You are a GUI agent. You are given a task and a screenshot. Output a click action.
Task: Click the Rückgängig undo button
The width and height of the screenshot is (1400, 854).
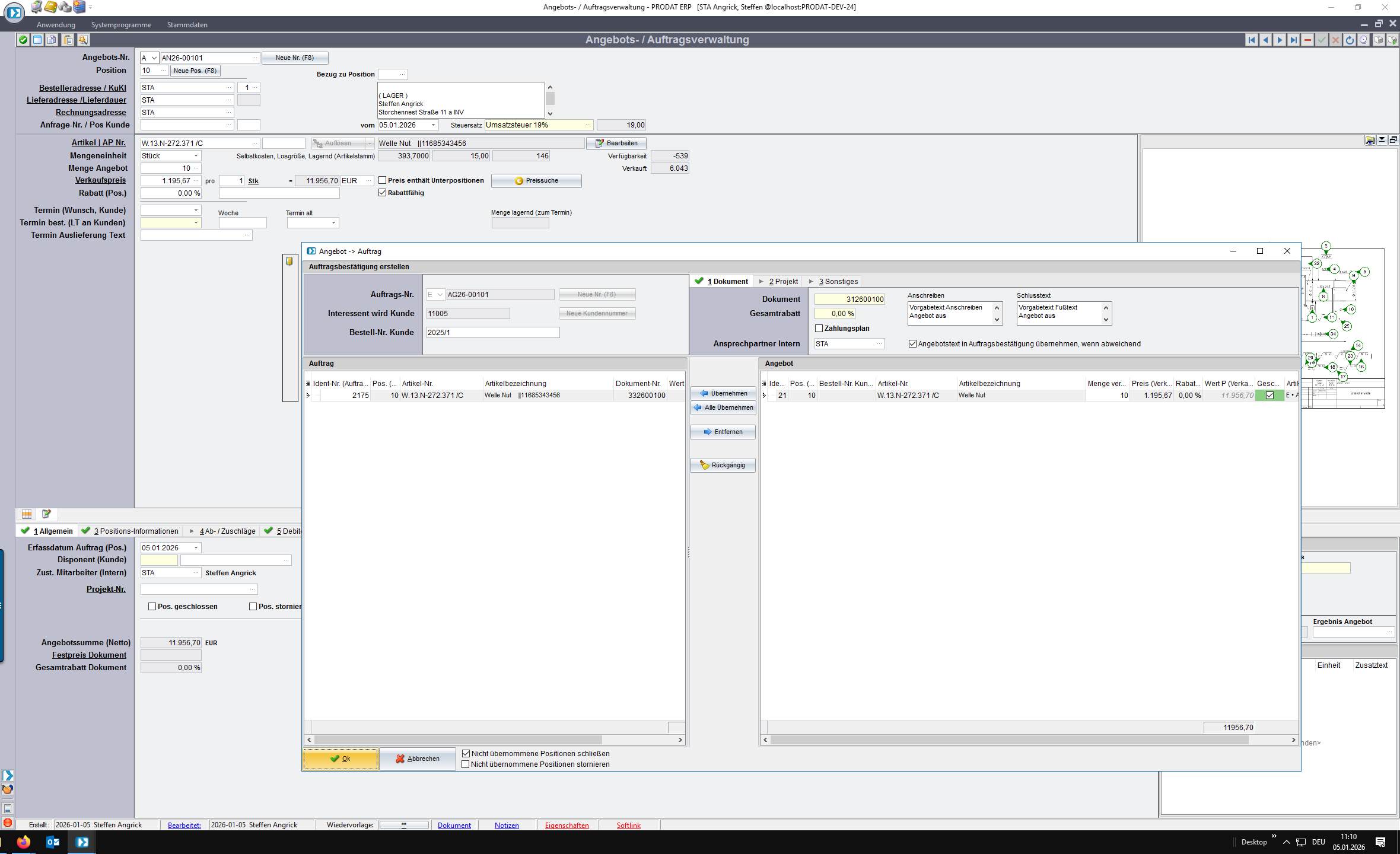click(723, 465)
